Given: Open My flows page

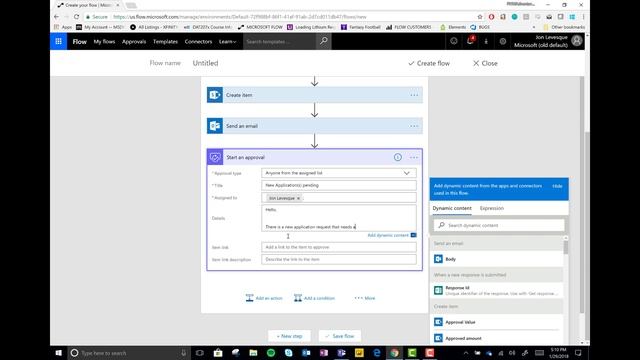Looking at the screenshot, I should (x=104, y=42).
